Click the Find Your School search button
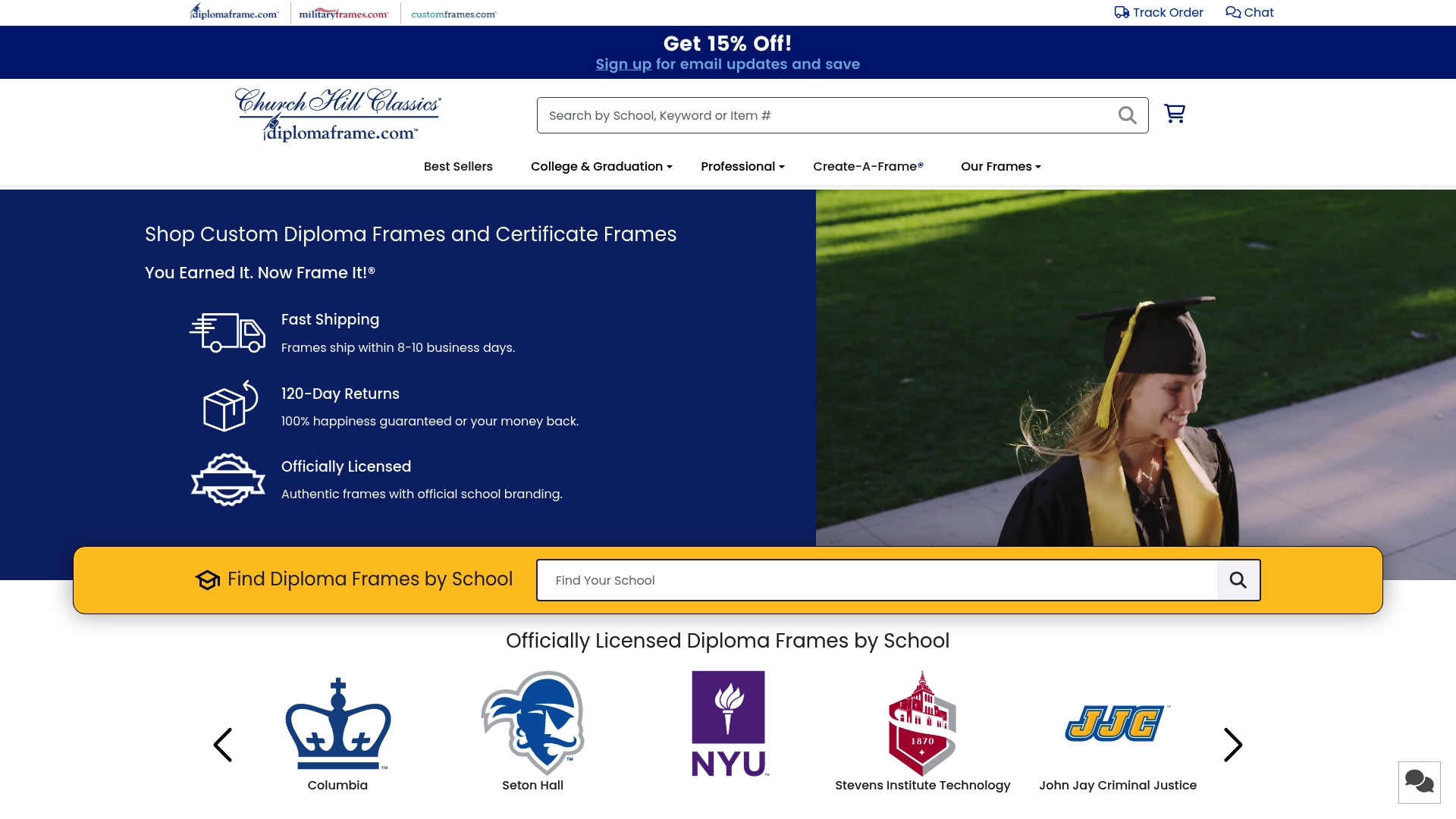Screen dimensions: 1456x819 [1238, 580]
